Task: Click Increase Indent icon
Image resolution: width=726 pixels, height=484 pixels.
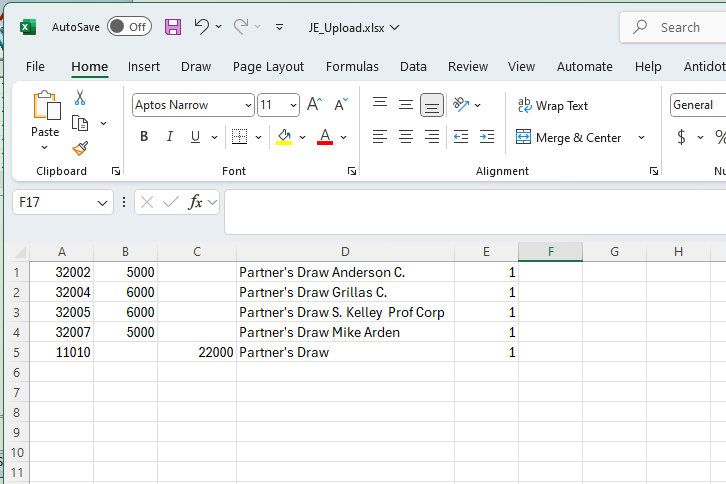Action: [487, 137]
